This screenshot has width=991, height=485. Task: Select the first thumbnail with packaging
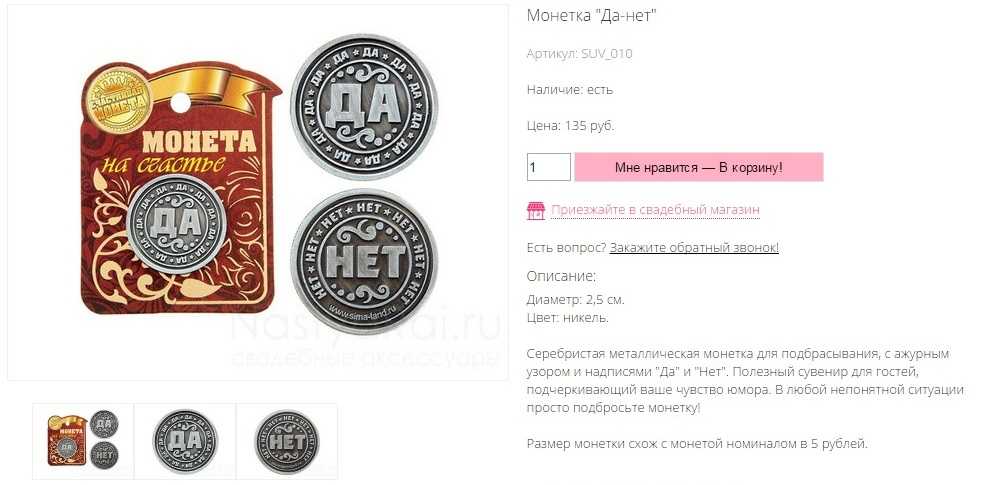[x=83, y=441]
